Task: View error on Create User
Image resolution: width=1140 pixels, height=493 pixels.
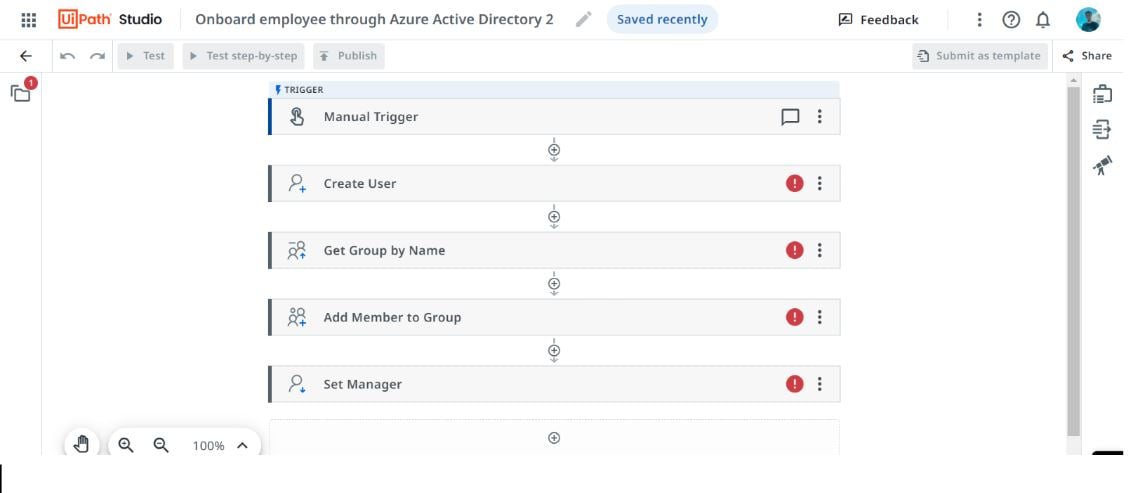Action: pyautogui.click(x=795, y=183)
